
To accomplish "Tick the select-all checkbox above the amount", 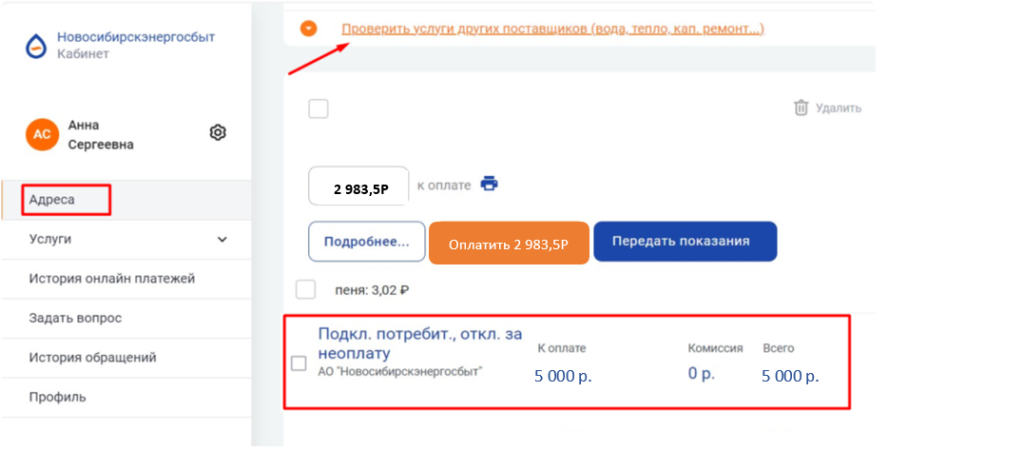I will (x=318, y=109).
